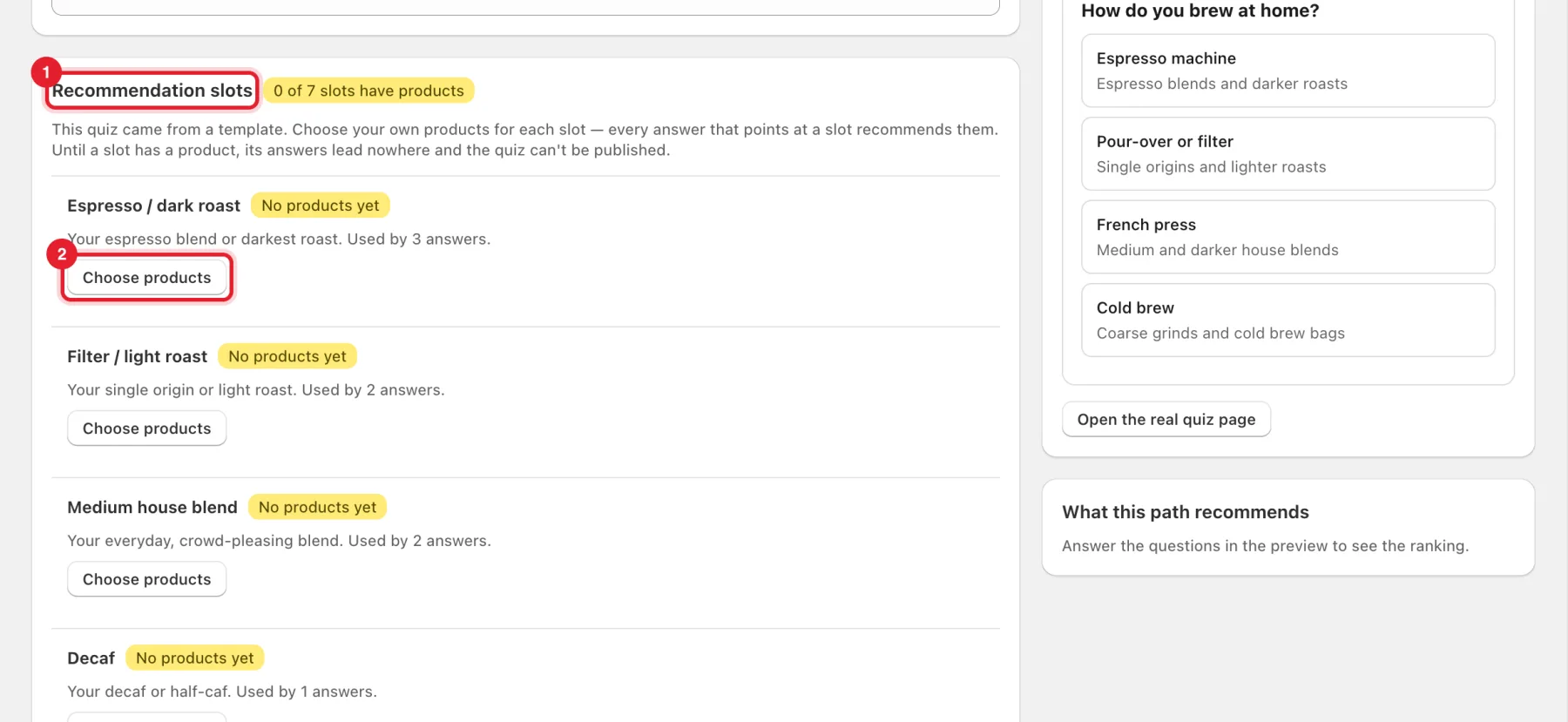Click 'No products yet' badge beside Decaf
1568x722 pixels.
[195, 658]
